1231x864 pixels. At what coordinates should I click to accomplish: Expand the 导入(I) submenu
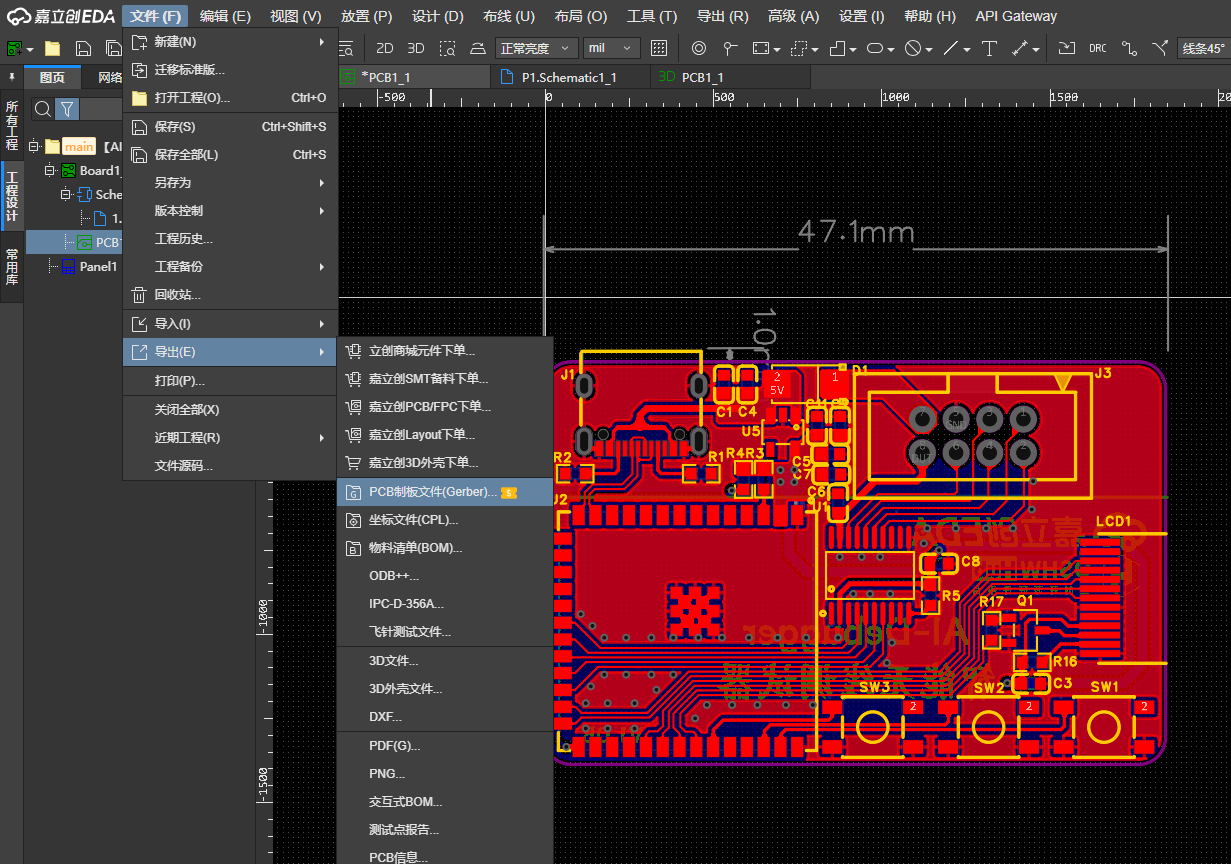pos(229,324)
